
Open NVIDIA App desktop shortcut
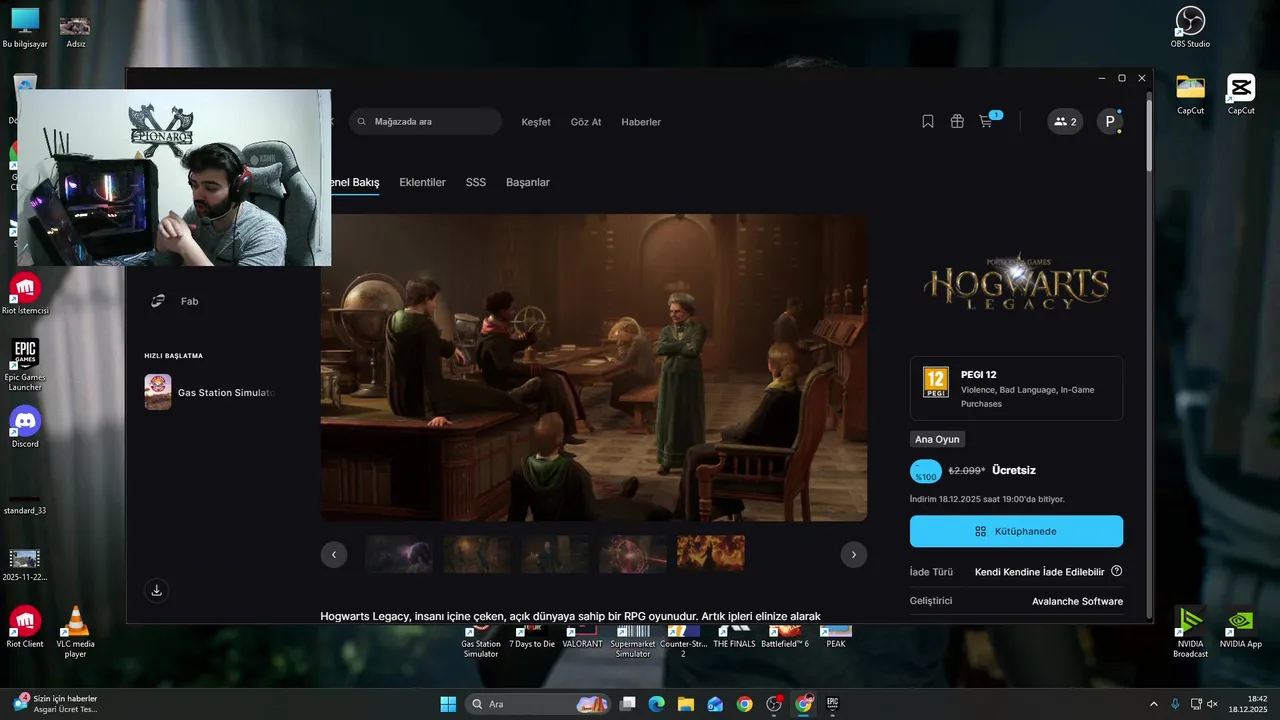coord(1241,628)
